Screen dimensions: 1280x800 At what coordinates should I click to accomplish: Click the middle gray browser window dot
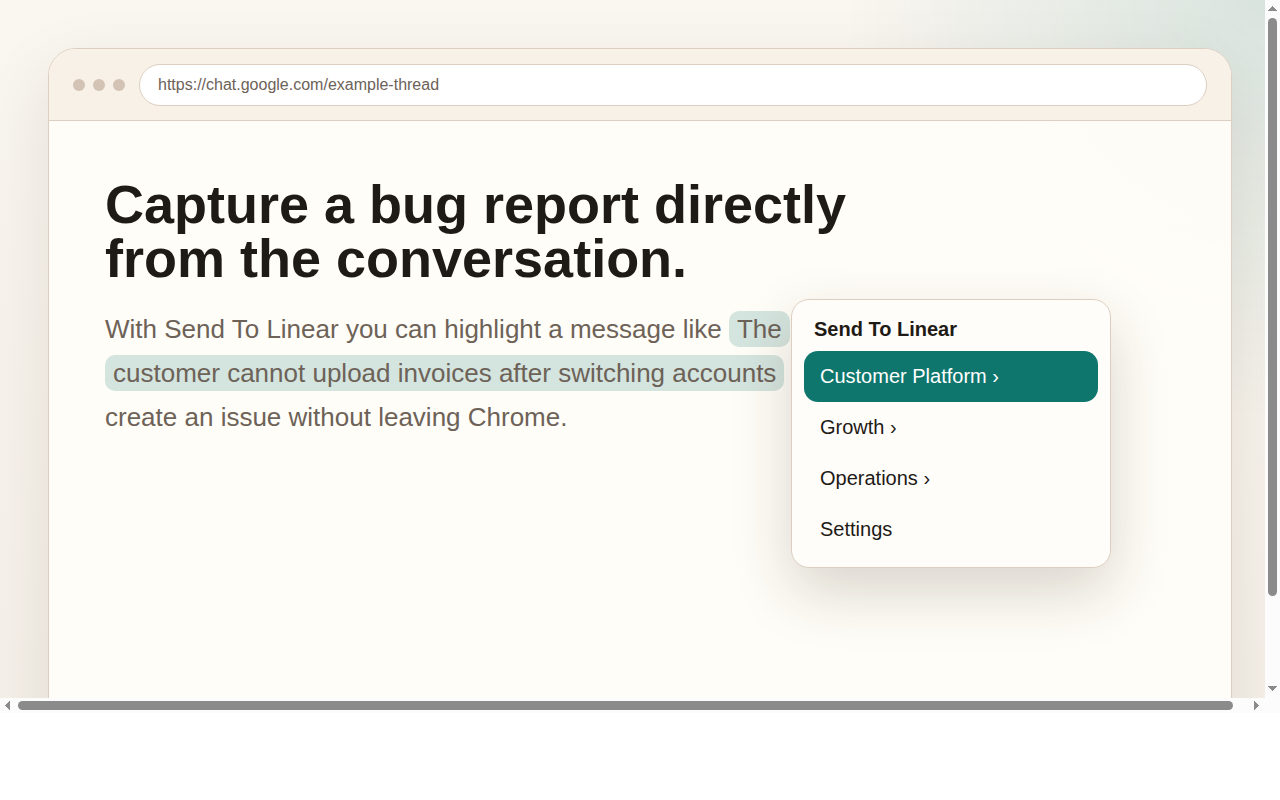pos(99,85)
